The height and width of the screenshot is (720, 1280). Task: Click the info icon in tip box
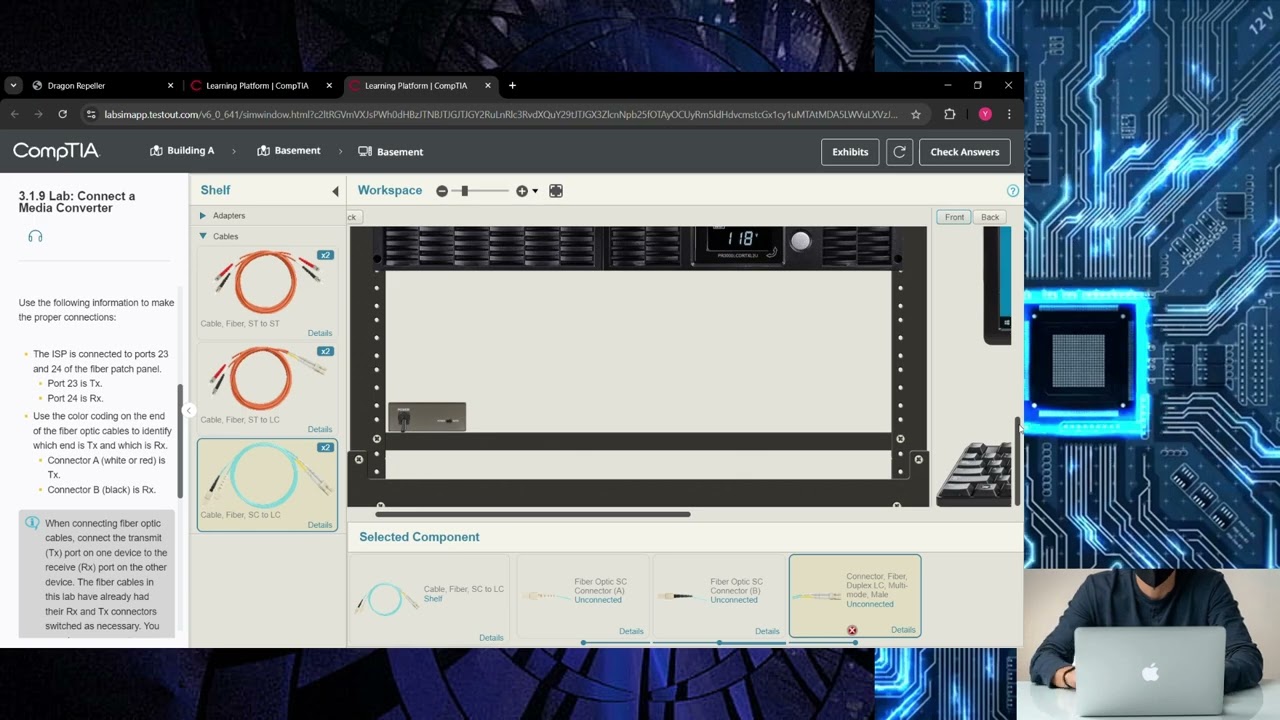click(32, 524)
